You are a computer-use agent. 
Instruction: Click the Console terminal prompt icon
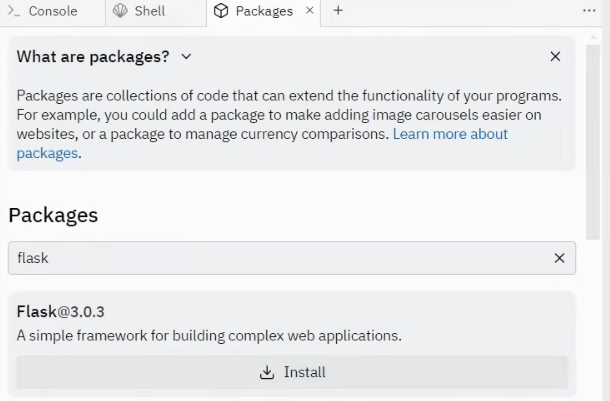14,11
